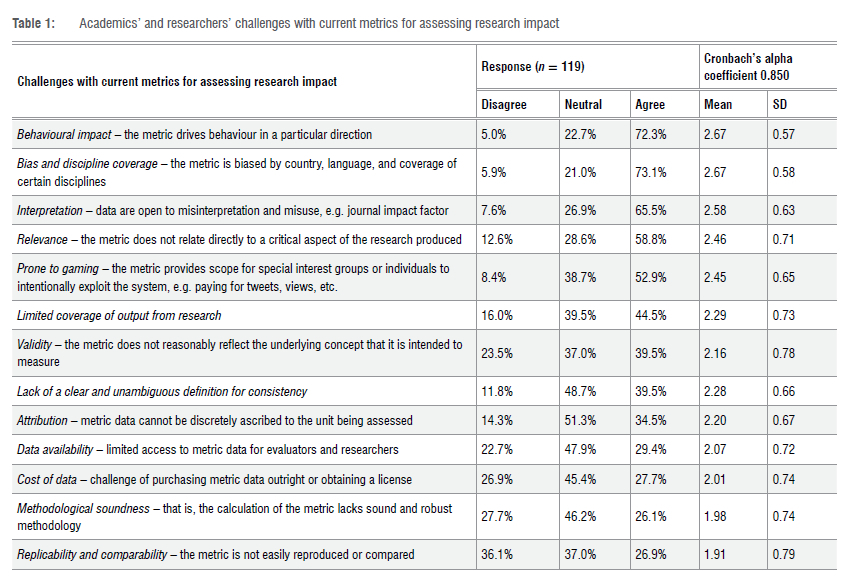
Task: Select the Data availability row text
Action: [208, 450]
